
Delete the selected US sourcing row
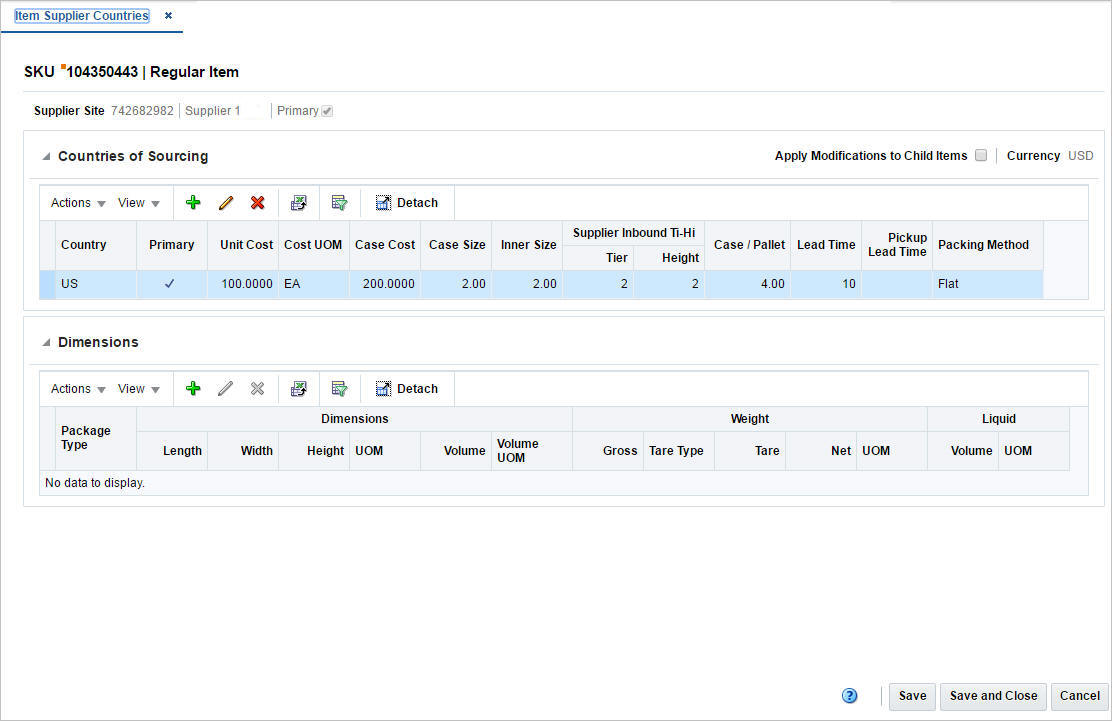(257, 203)
